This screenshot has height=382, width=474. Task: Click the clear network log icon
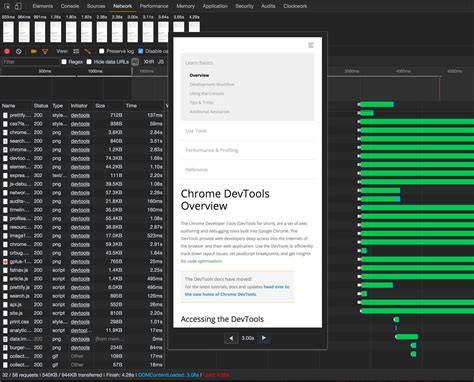tap(19, 51)
